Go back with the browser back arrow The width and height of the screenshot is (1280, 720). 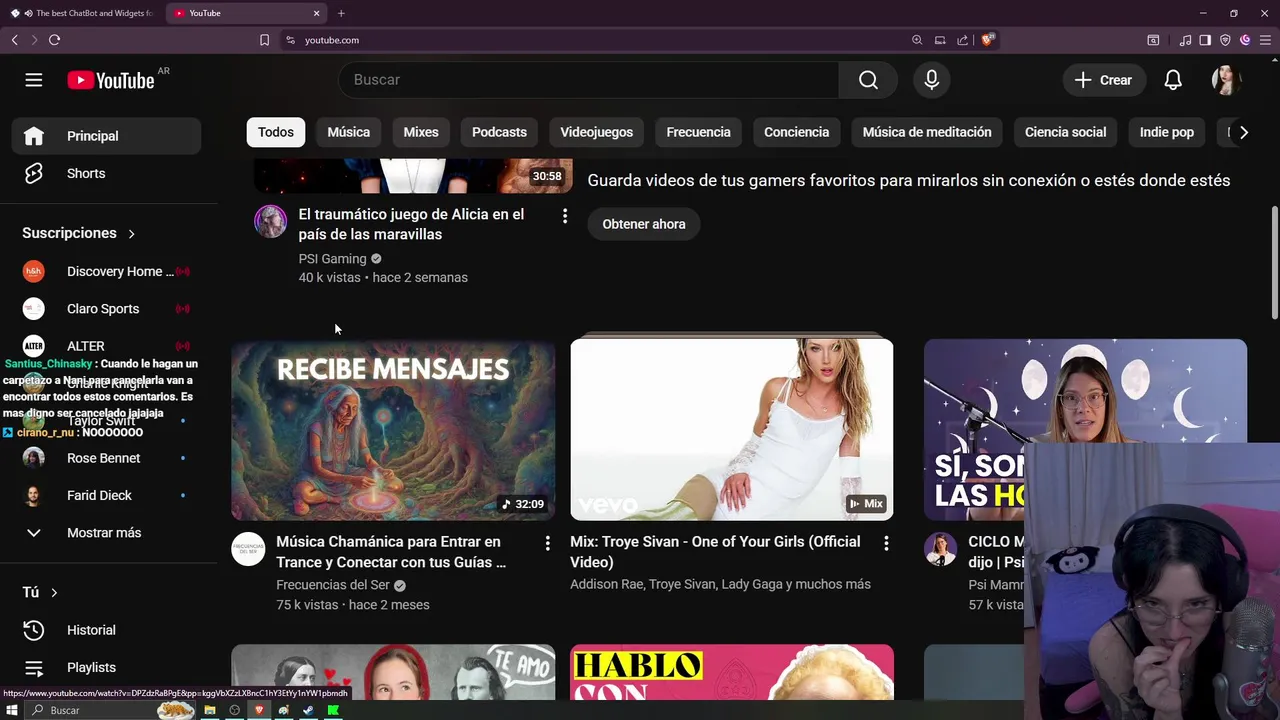[15, 40]
